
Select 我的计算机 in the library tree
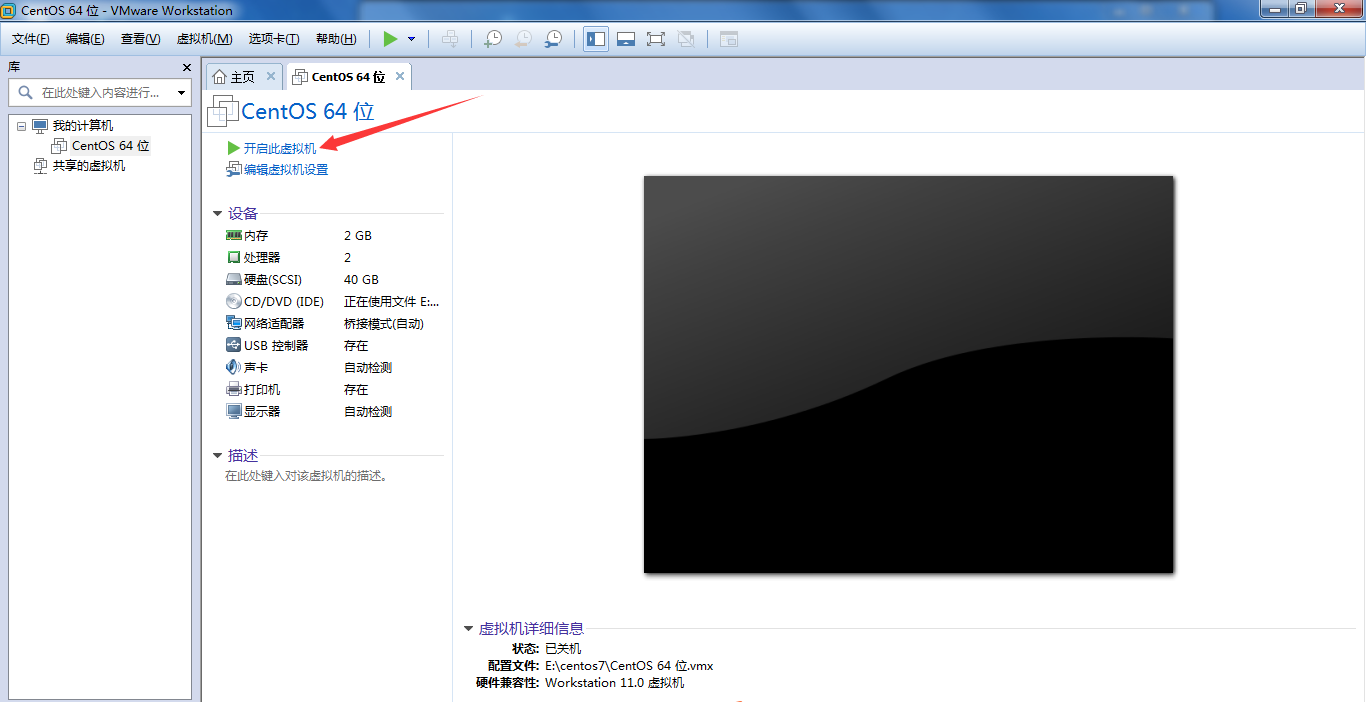coord(83,126)
